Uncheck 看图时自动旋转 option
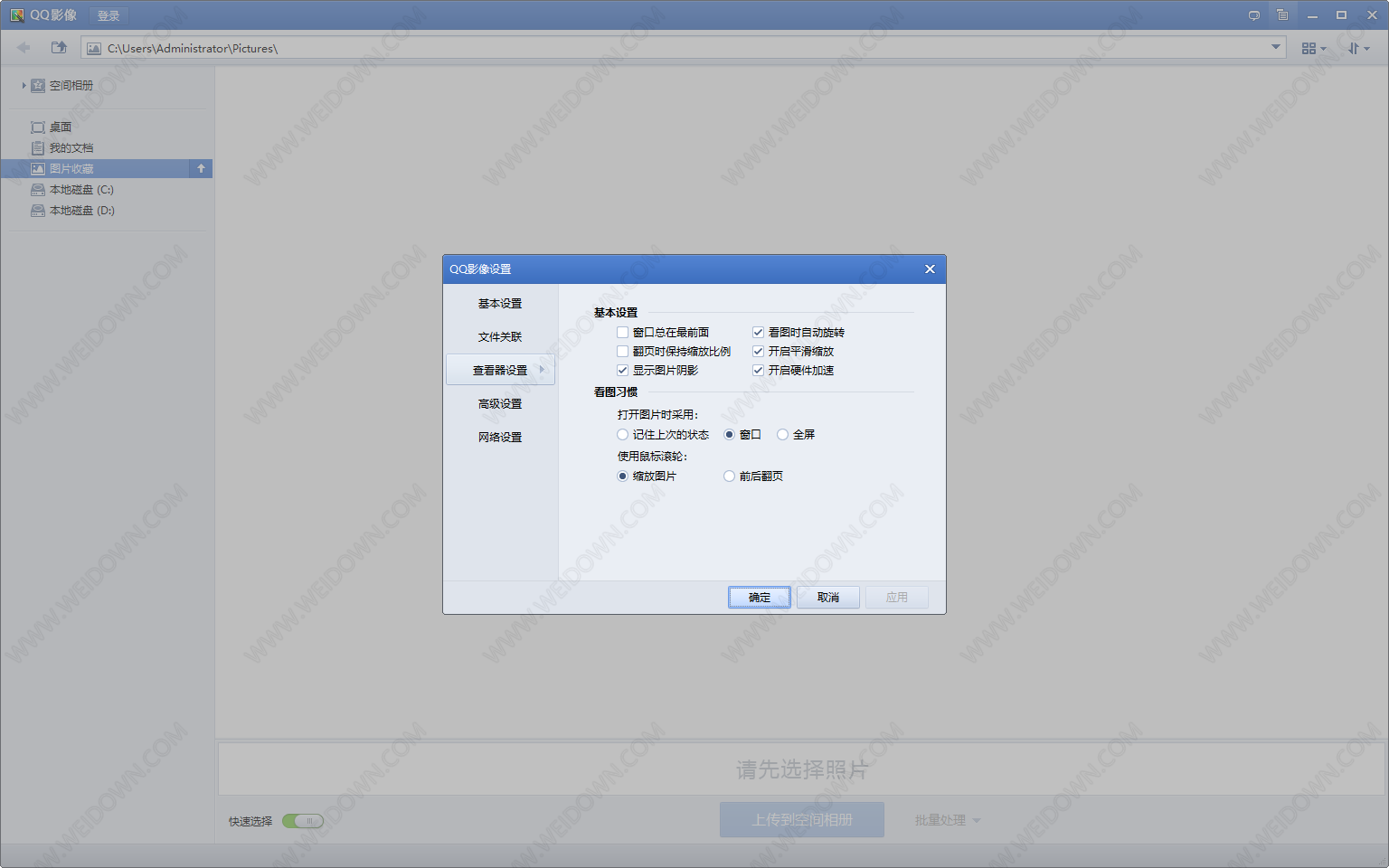The width and height of the screenshot is (1389, 868). pos(758,333)
